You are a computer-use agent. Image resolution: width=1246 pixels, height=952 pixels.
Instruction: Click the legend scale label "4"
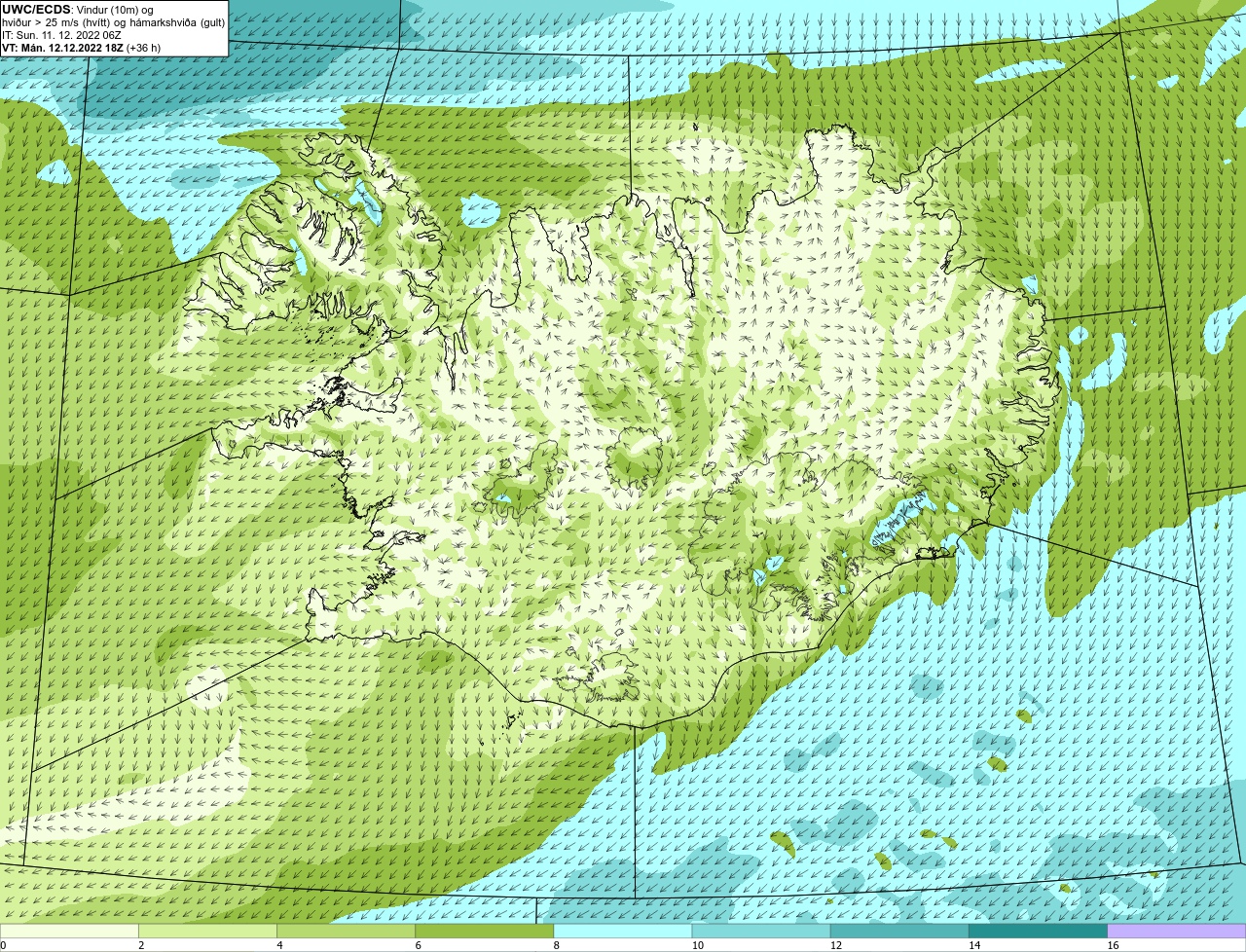[279, 945]
